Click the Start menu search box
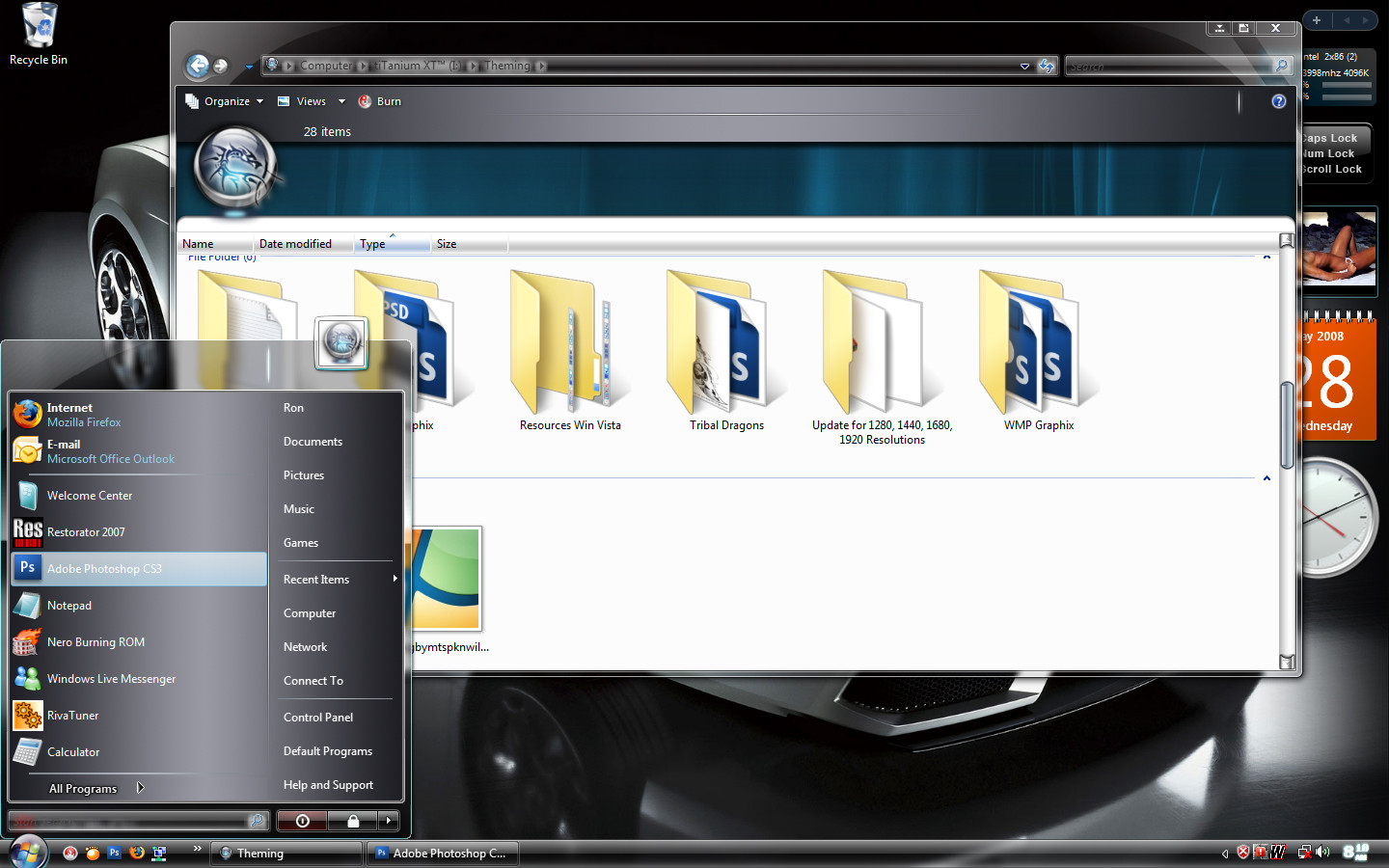The image size is (1389, 868). (x=139, y=821)
